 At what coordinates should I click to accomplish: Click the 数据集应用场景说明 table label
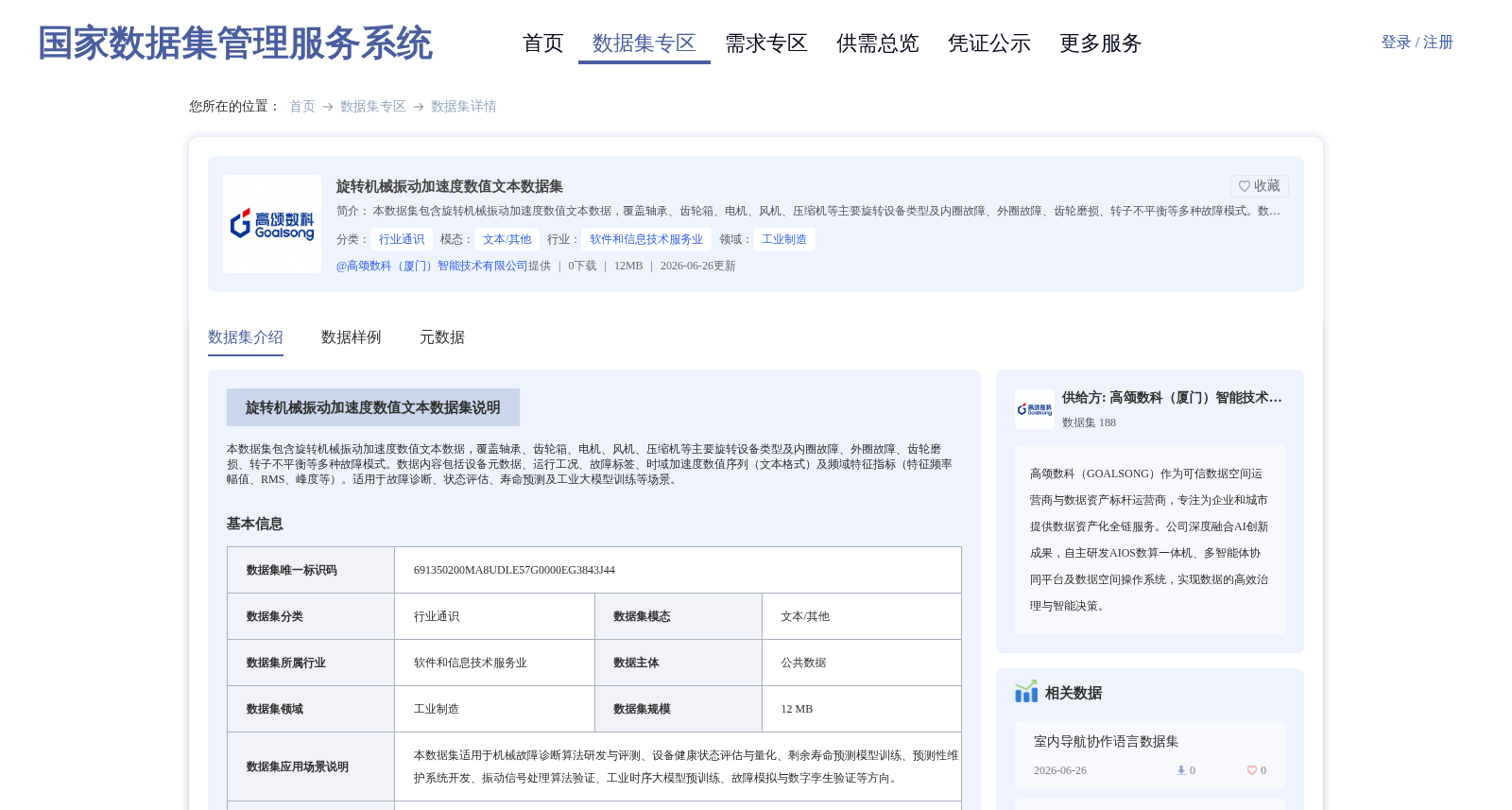(x=298, y=767)
